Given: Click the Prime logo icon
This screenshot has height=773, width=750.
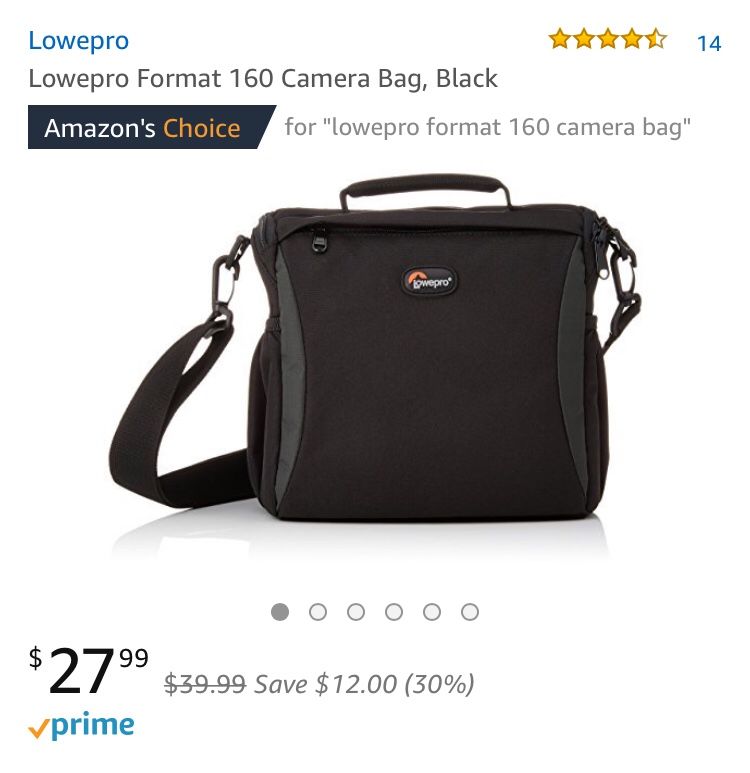Looking at the screenshot, I should (81, 725).
